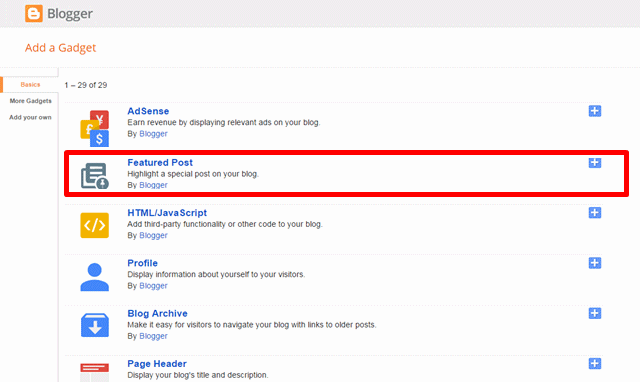Click 'Display your blog's title and description' text
The width and height of the screenshot is (640, 382).
tap(198, 375)
